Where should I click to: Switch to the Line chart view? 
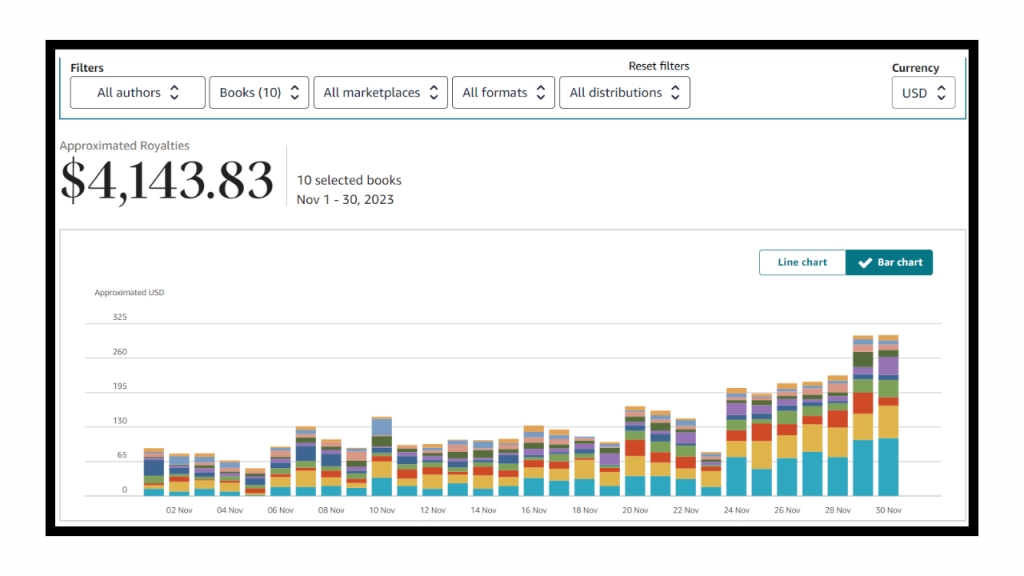click(802, 263)
